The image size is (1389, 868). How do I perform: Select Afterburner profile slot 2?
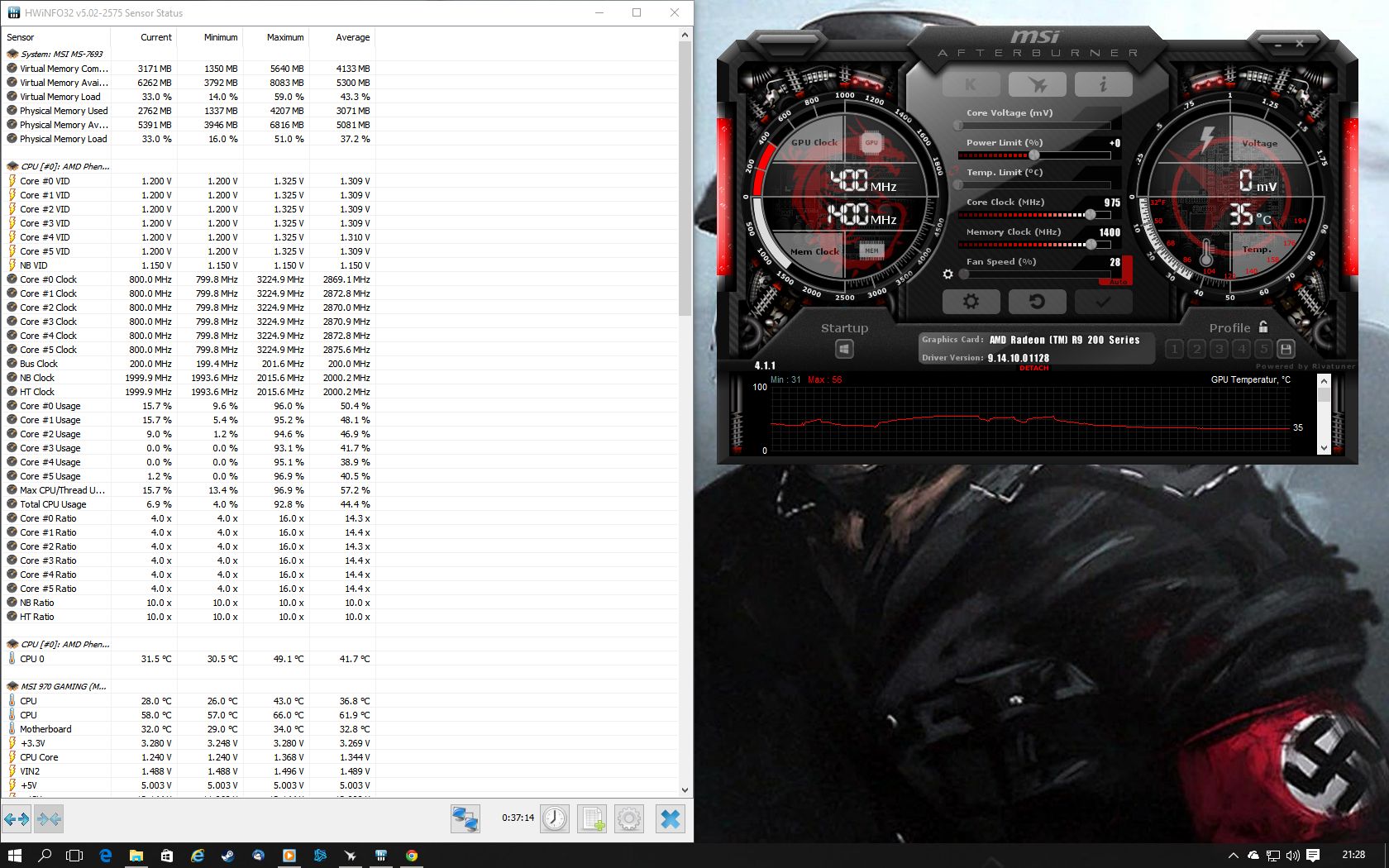click(1196, 349)
